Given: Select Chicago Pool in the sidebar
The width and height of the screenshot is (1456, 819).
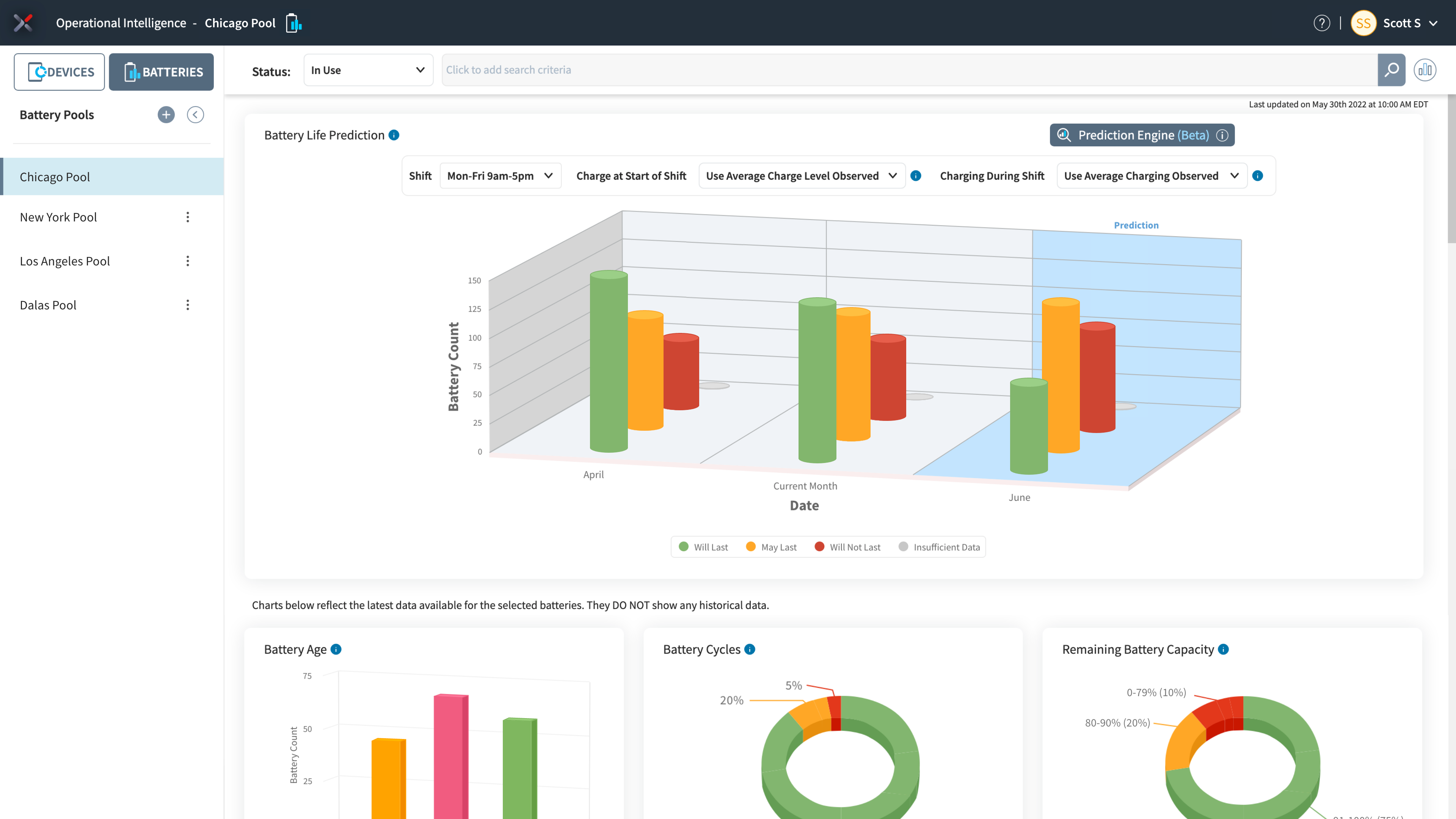Looking at the screenshot, I should [x=112, y=177].
